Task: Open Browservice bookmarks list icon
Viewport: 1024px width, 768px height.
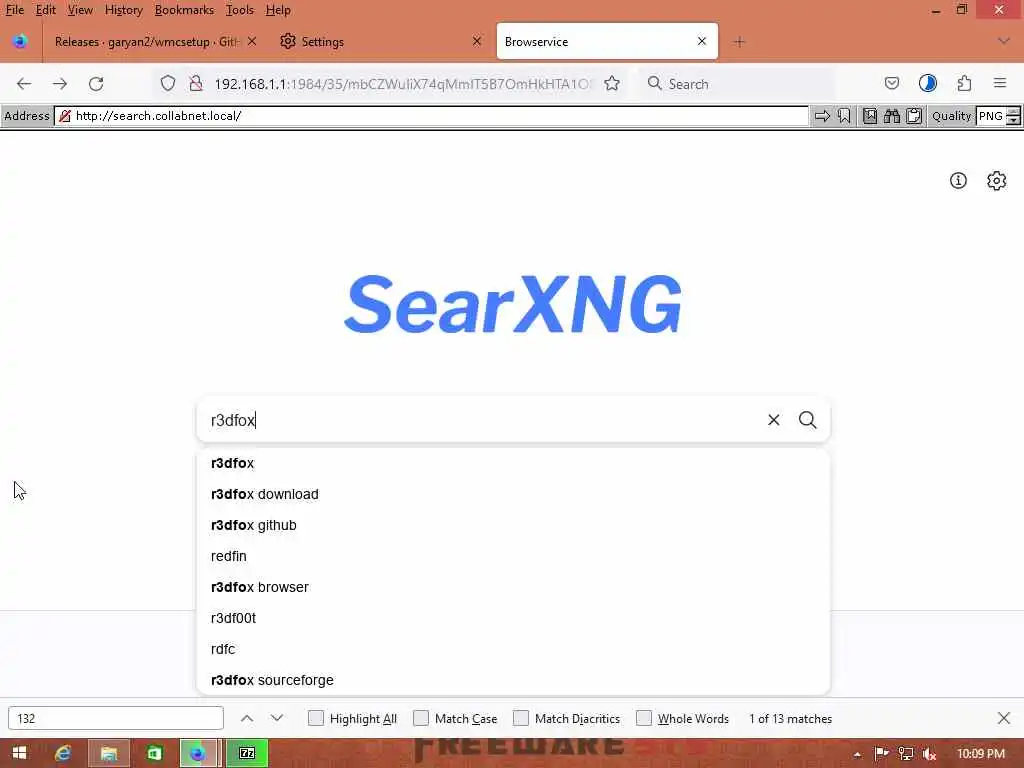Action: pos(870,116)
